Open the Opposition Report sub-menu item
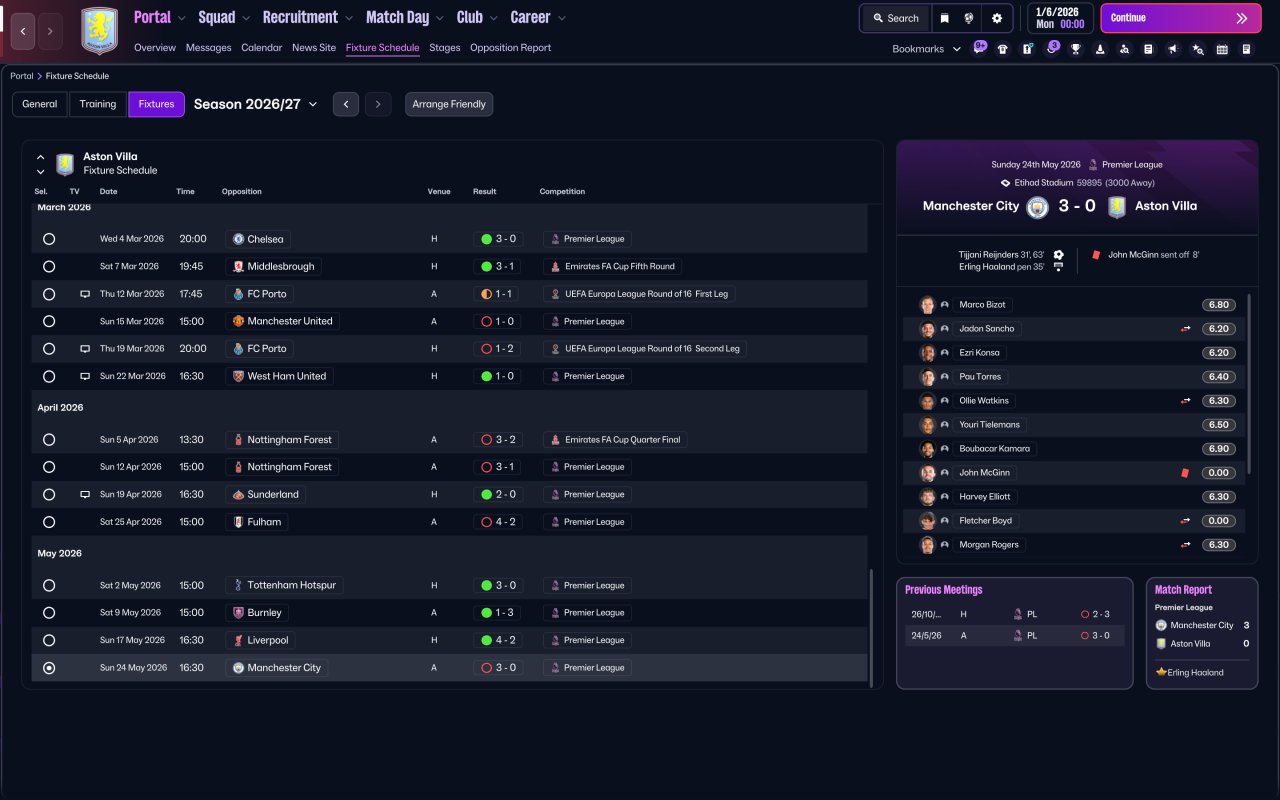1280x800 pixels. pyautogui.click(x=510, y=48)
